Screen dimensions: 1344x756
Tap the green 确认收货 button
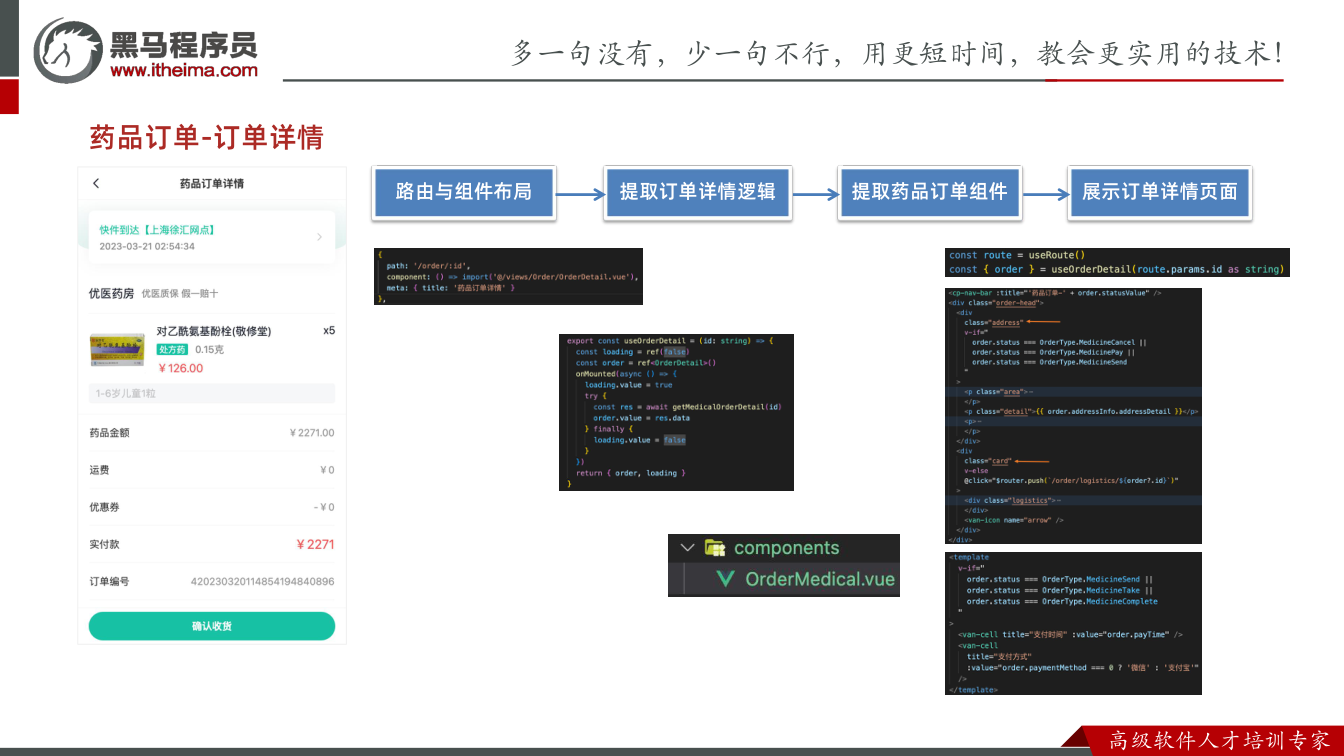pos(212,626)
